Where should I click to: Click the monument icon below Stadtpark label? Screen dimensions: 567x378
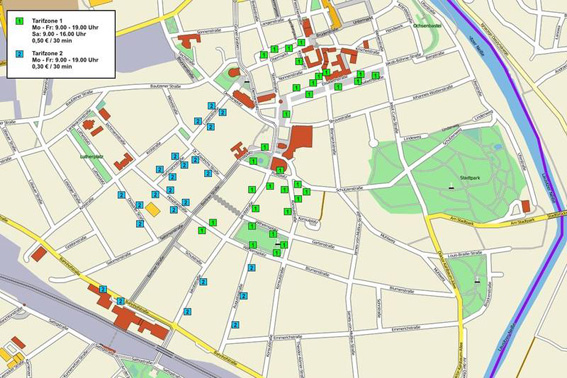(451, 187)
